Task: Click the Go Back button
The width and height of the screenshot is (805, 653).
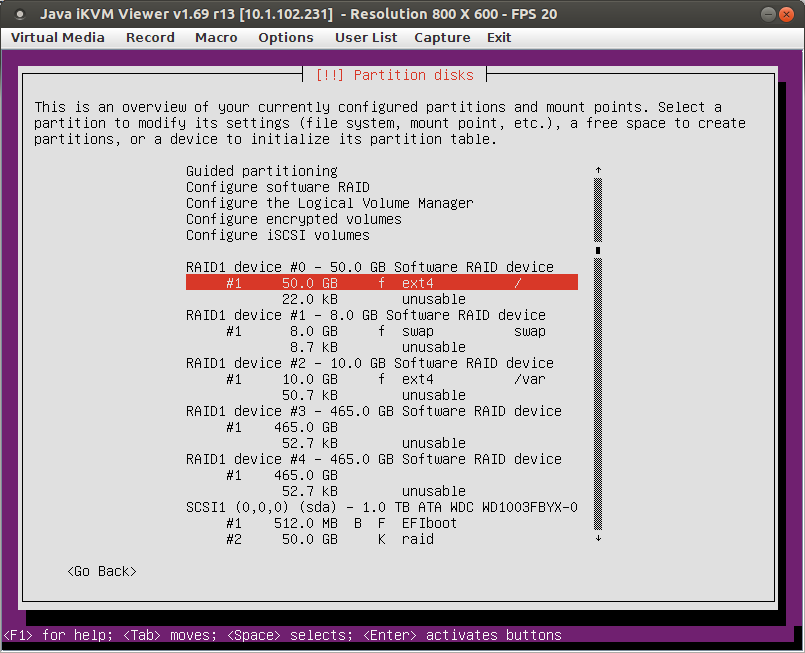Action: tap(102, 571)
